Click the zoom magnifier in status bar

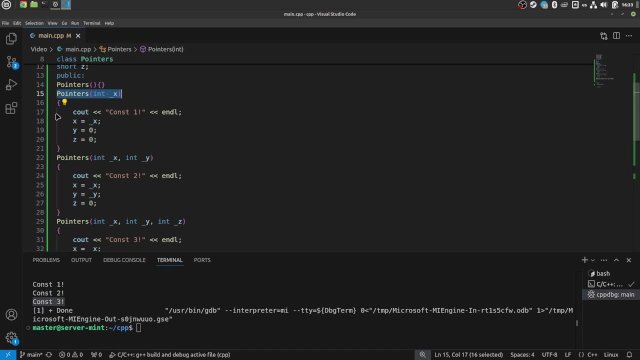[x=423, y=355]
